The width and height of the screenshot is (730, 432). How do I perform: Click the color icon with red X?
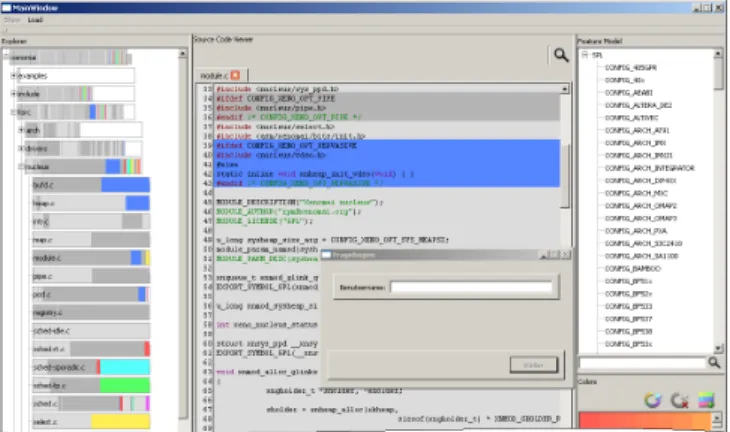pyautogui.click(x=679, y=400)
